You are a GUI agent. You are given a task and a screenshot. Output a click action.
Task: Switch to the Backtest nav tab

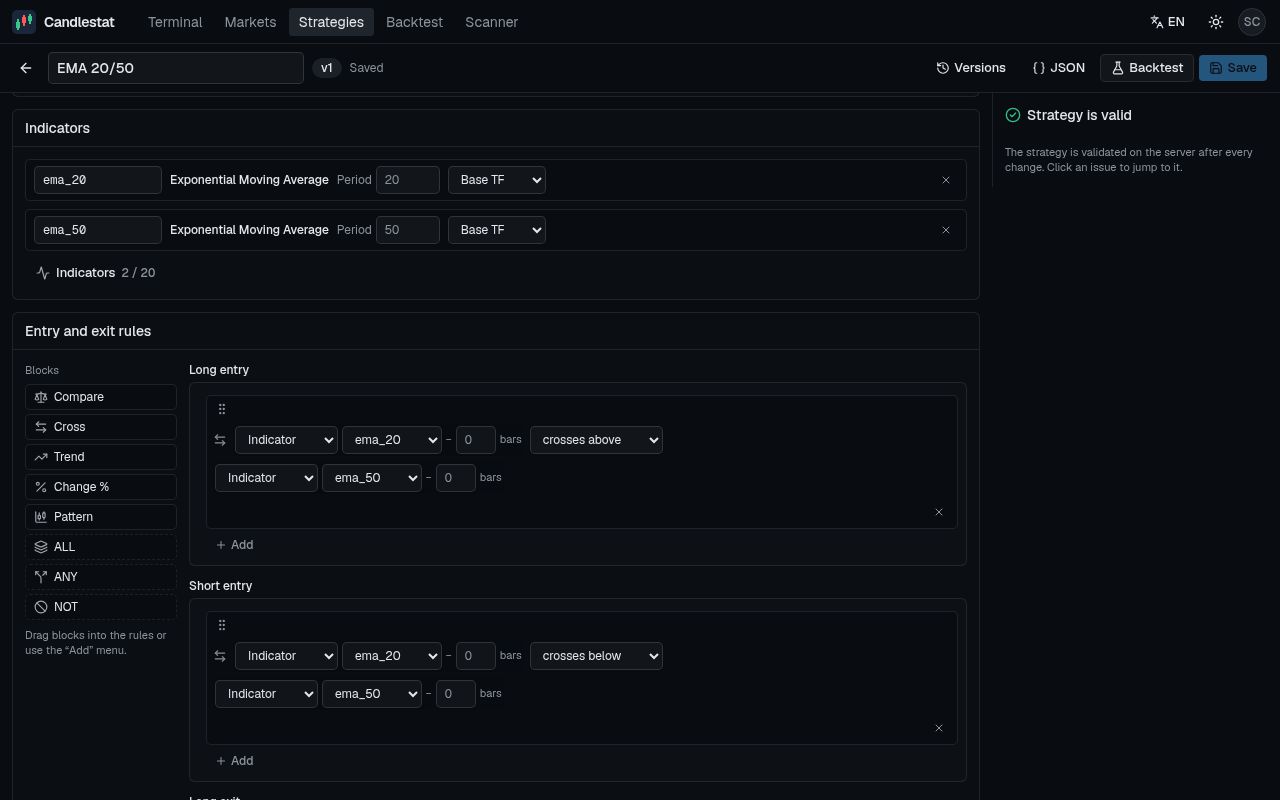(x=414, y=22)
